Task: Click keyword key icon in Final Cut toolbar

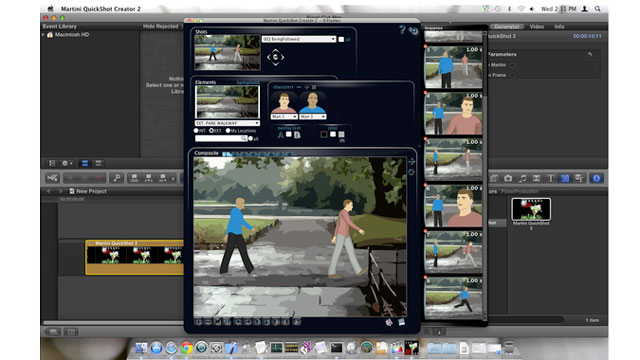Action: pos(116,178)
